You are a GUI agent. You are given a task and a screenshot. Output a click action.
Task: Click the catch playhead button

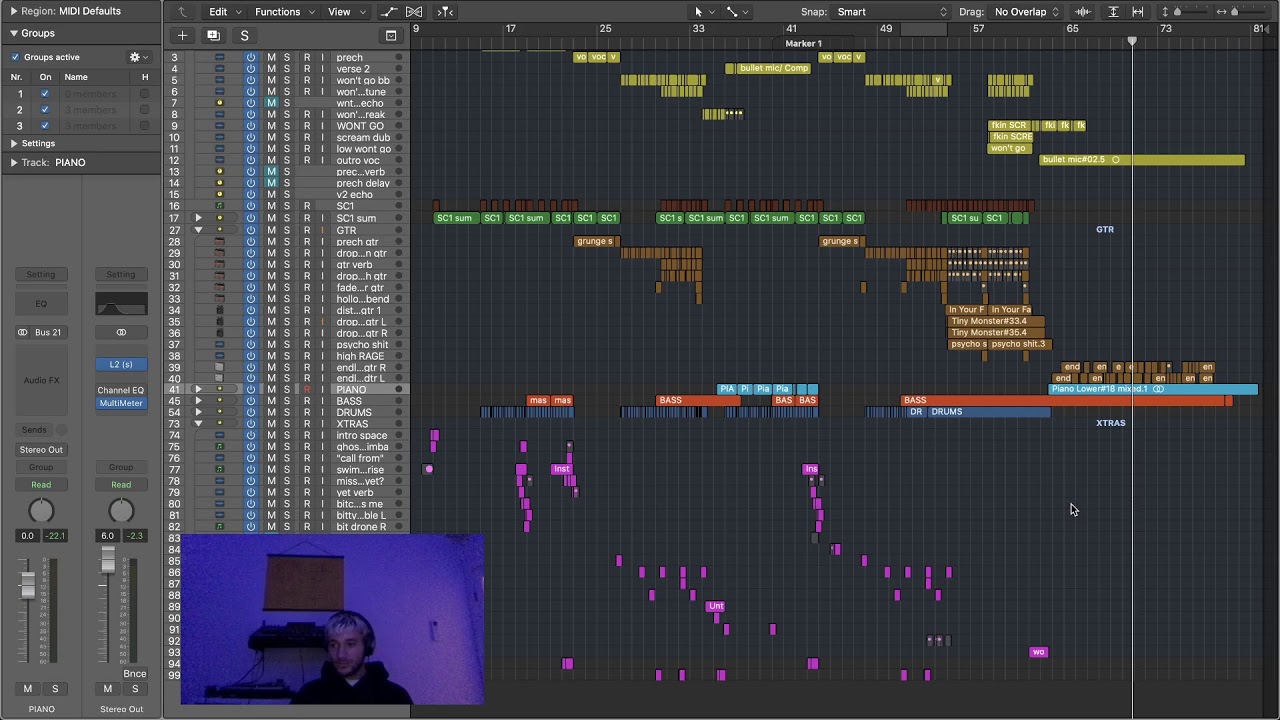(446, 12)
